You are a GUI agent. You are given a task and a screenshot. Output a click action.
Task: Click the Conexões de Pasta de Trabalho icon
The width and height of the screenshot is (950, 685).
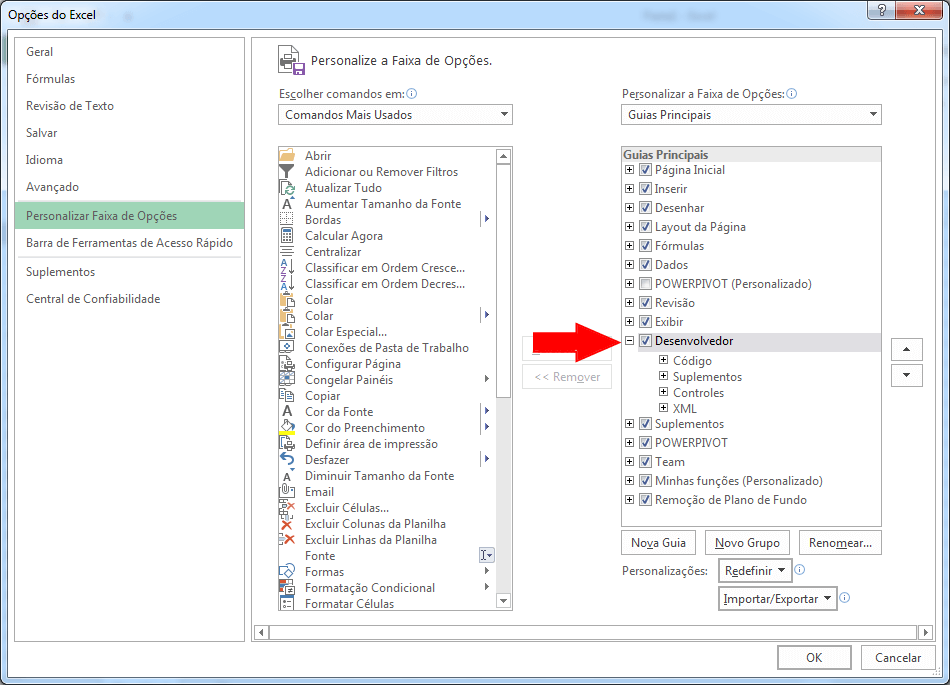click(x=287, y=348)
